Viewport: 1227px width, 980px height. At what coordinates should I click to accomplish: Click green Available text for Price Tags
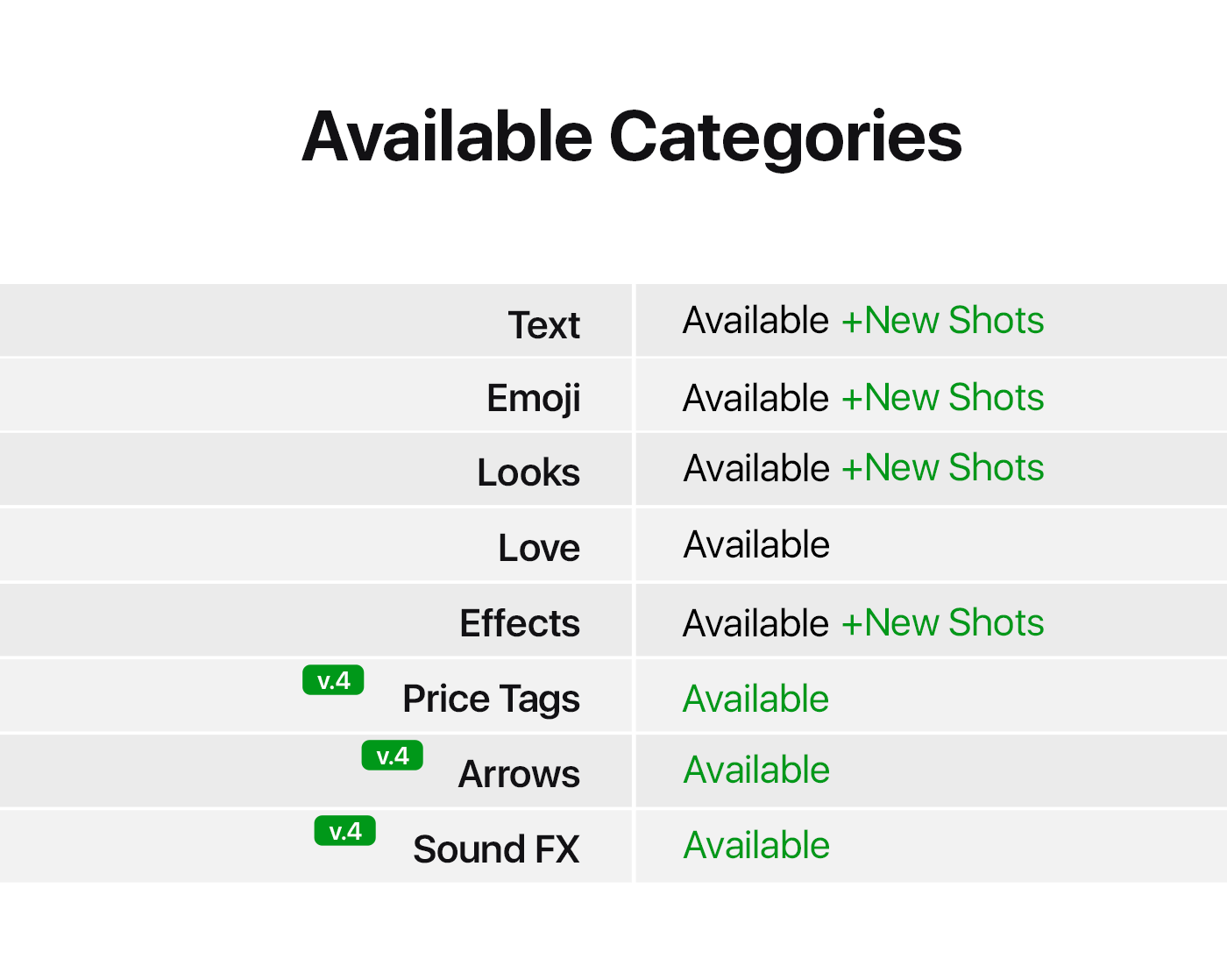coord(756,699)
